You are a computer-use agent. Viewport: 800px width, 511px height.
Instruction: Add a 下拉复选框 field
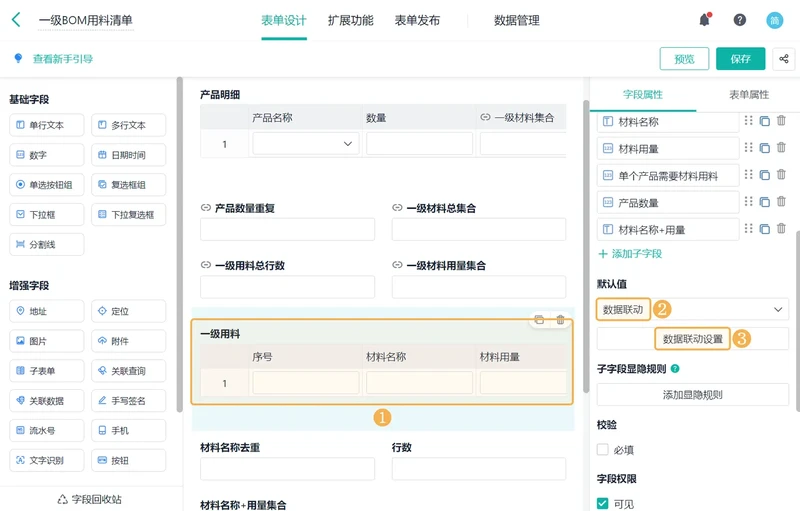coord(129,215)
